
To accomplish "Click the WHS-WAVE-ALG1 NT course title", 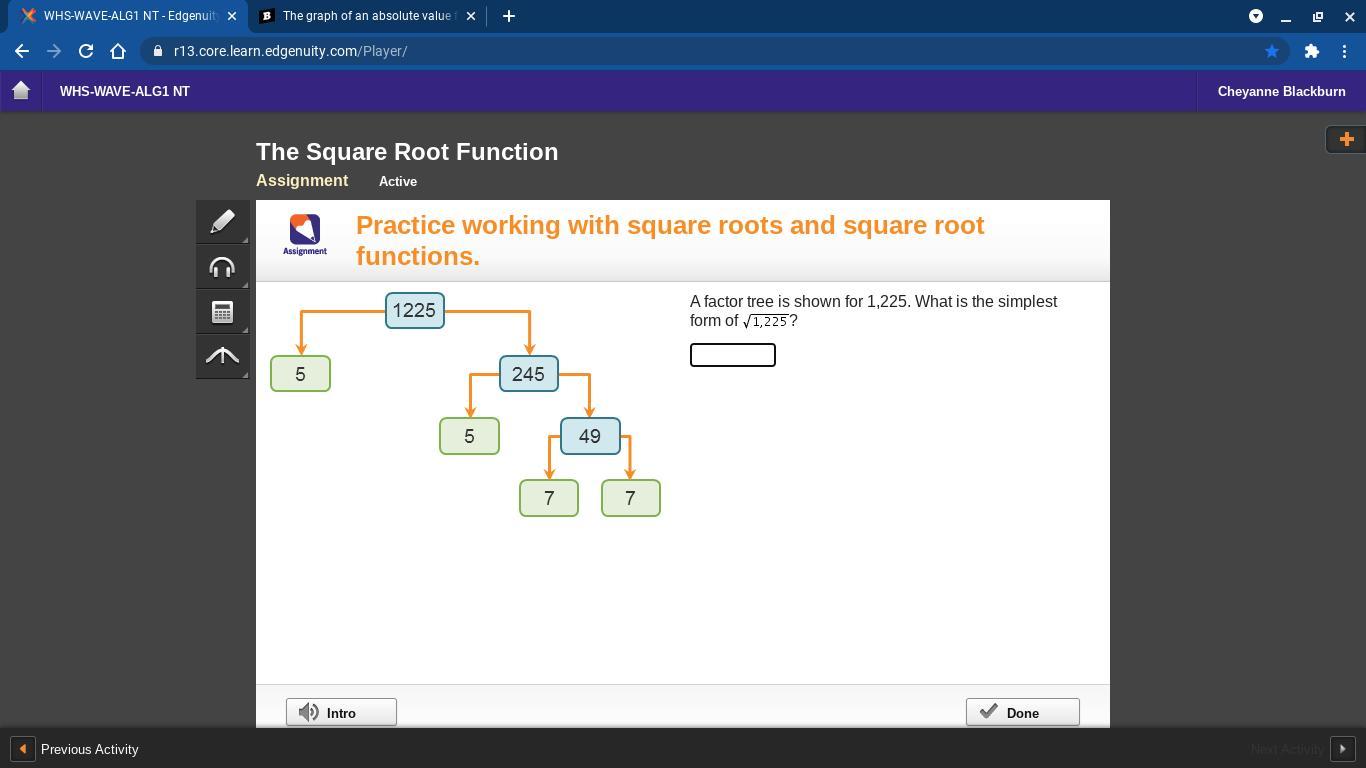I will point(125,91).
